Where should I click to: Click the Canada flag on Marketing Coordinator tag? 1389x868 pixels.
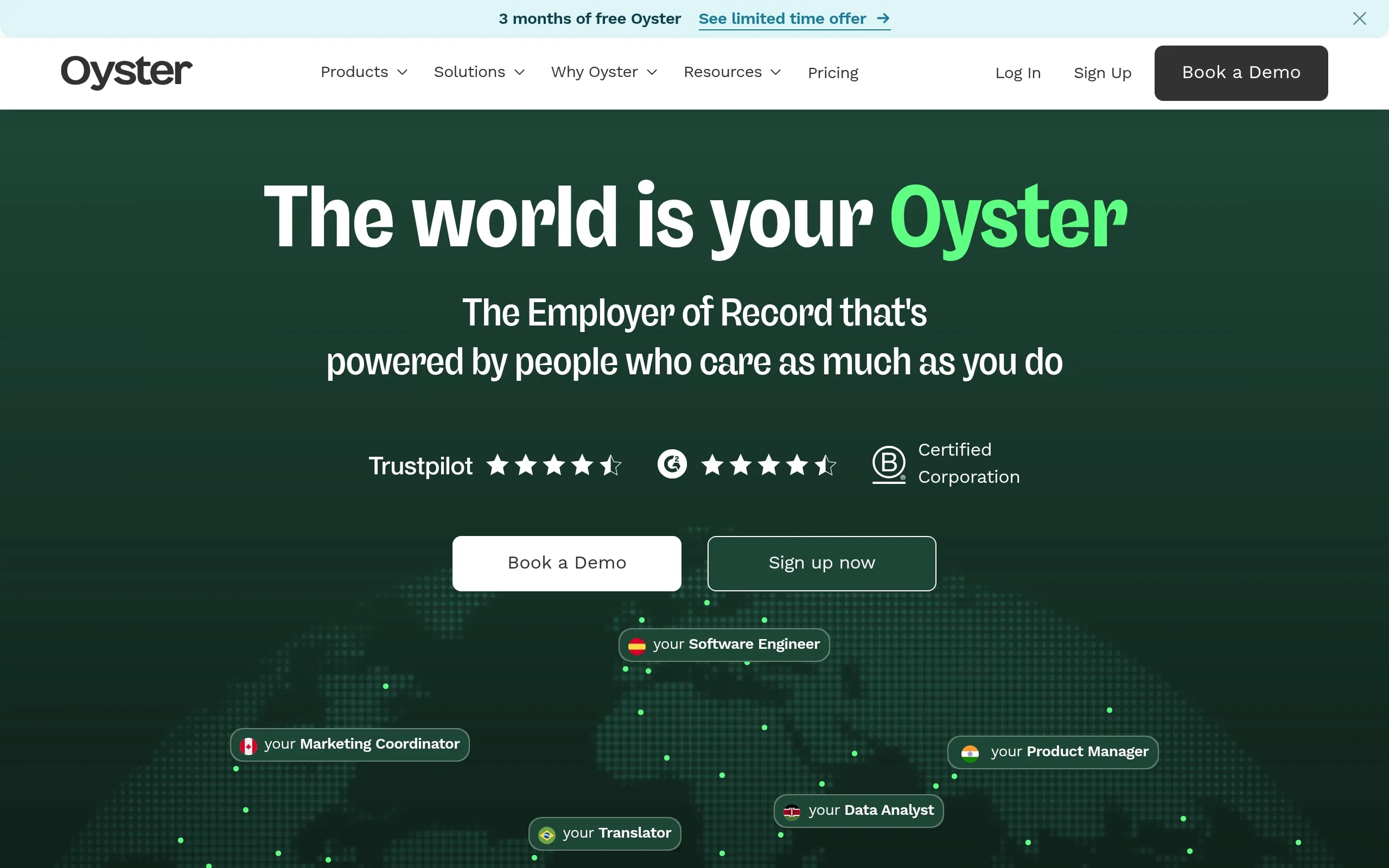tap(248, 746)
